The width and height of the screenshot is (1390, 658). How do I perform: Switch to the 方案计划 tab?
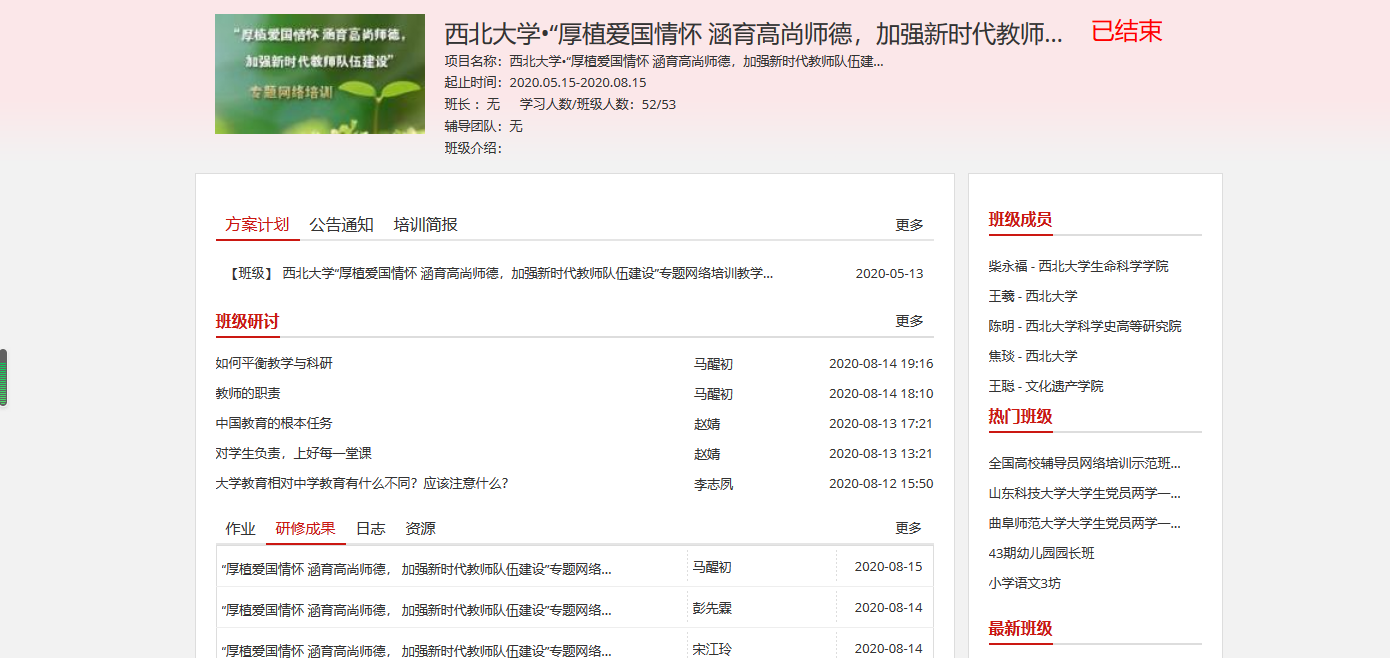[257, 225]
